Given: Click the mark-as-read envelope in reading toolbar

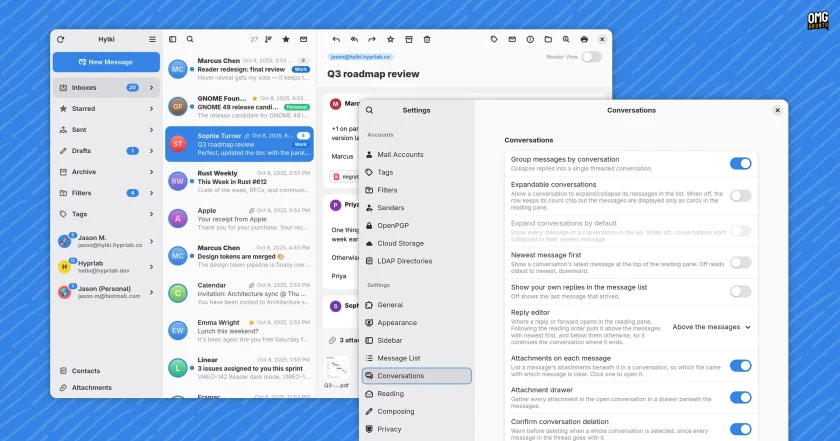Looking at the screenshot, I should (x=512, y=39).
